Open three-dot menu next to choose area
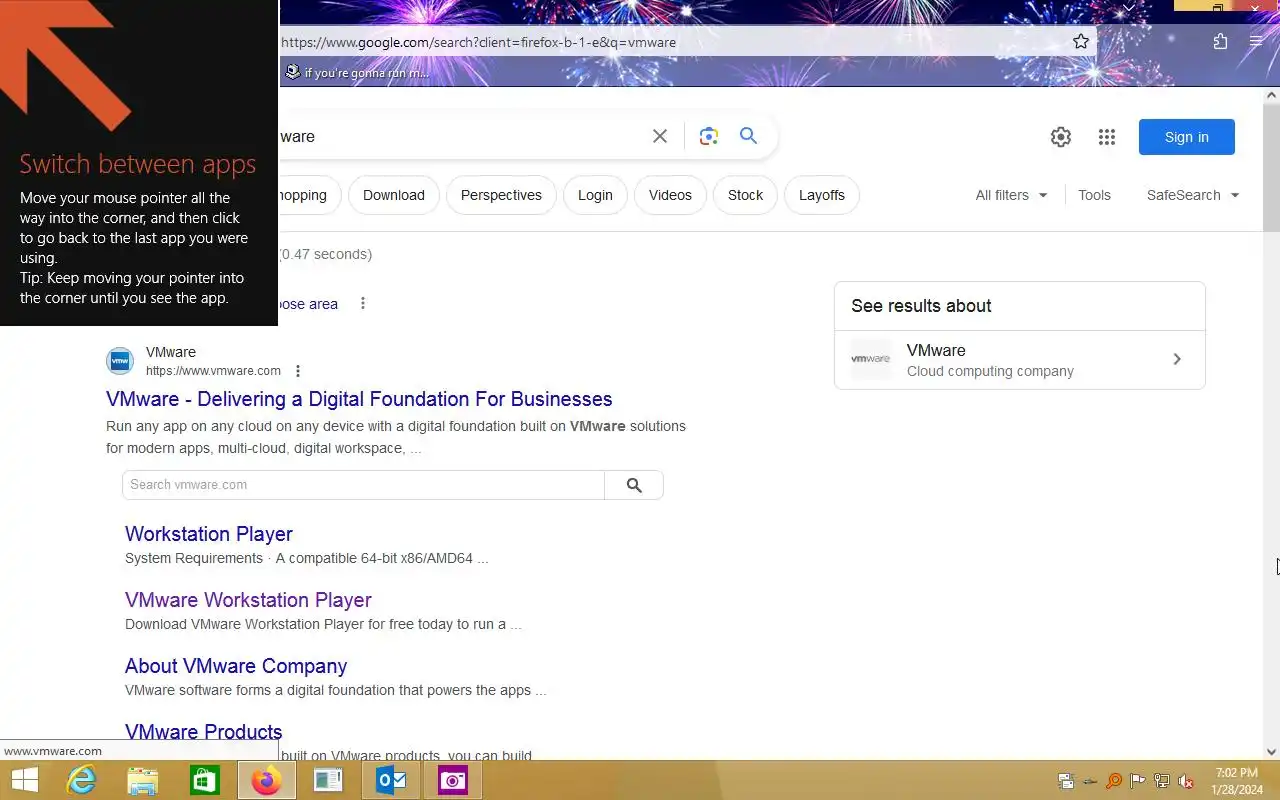1280x800 pixels. click(363, 303)
